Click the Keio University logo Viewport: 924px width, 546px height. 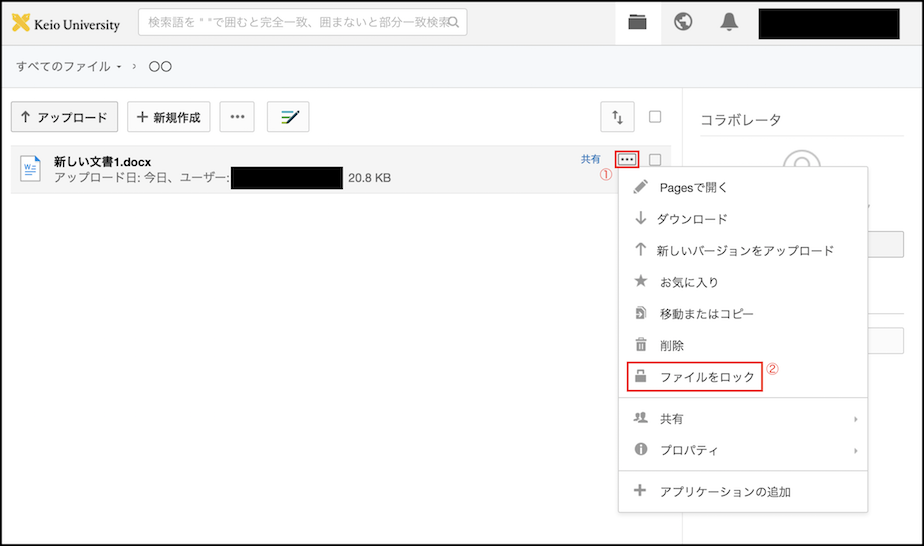(x=66, y=23)
